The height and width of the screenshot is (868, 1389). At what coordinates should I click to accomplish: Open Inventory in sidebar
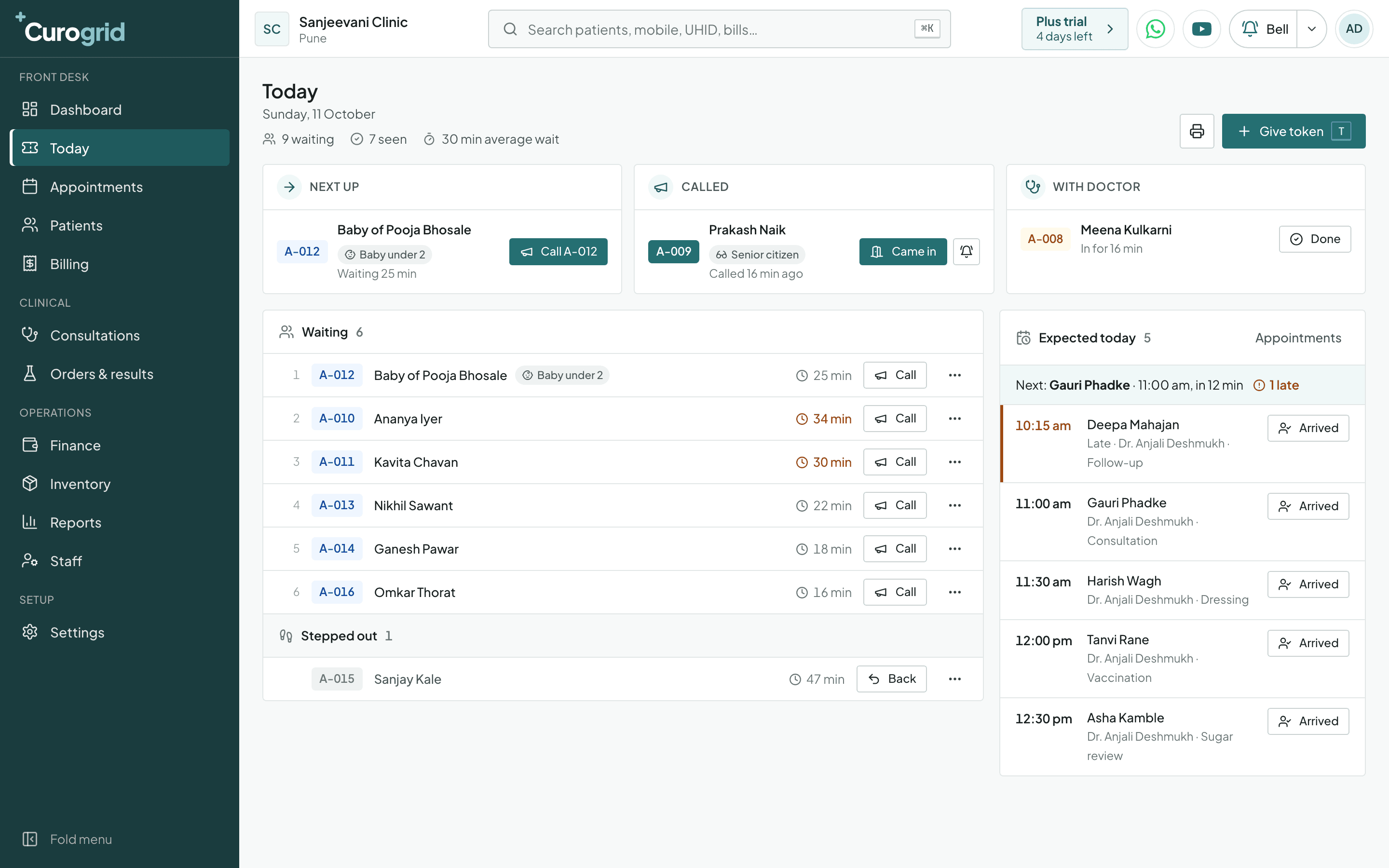click(x=120, y=484)
